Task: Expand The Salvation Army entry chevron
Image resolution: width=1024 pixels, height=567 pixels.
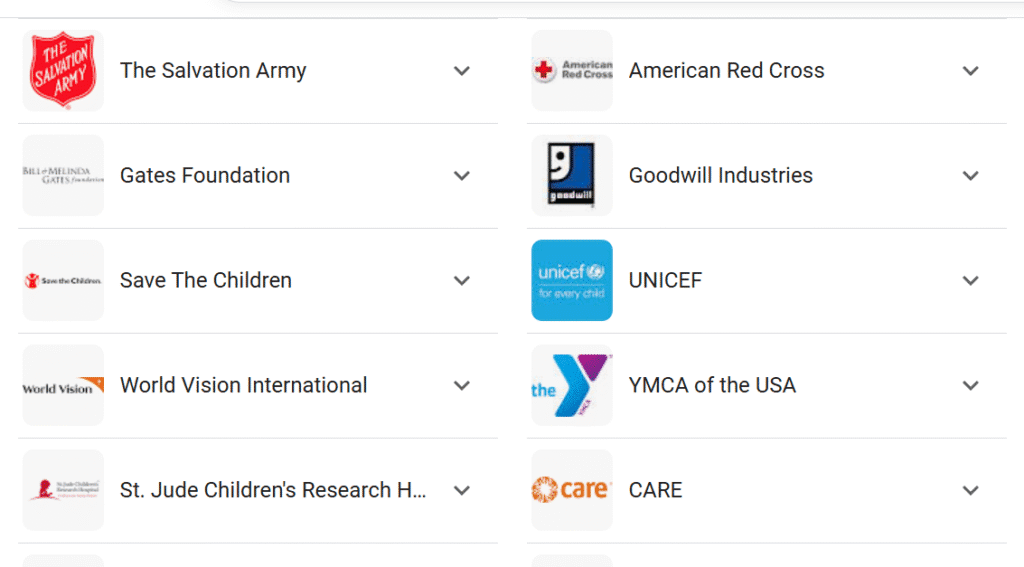Action: pos(461,71)
